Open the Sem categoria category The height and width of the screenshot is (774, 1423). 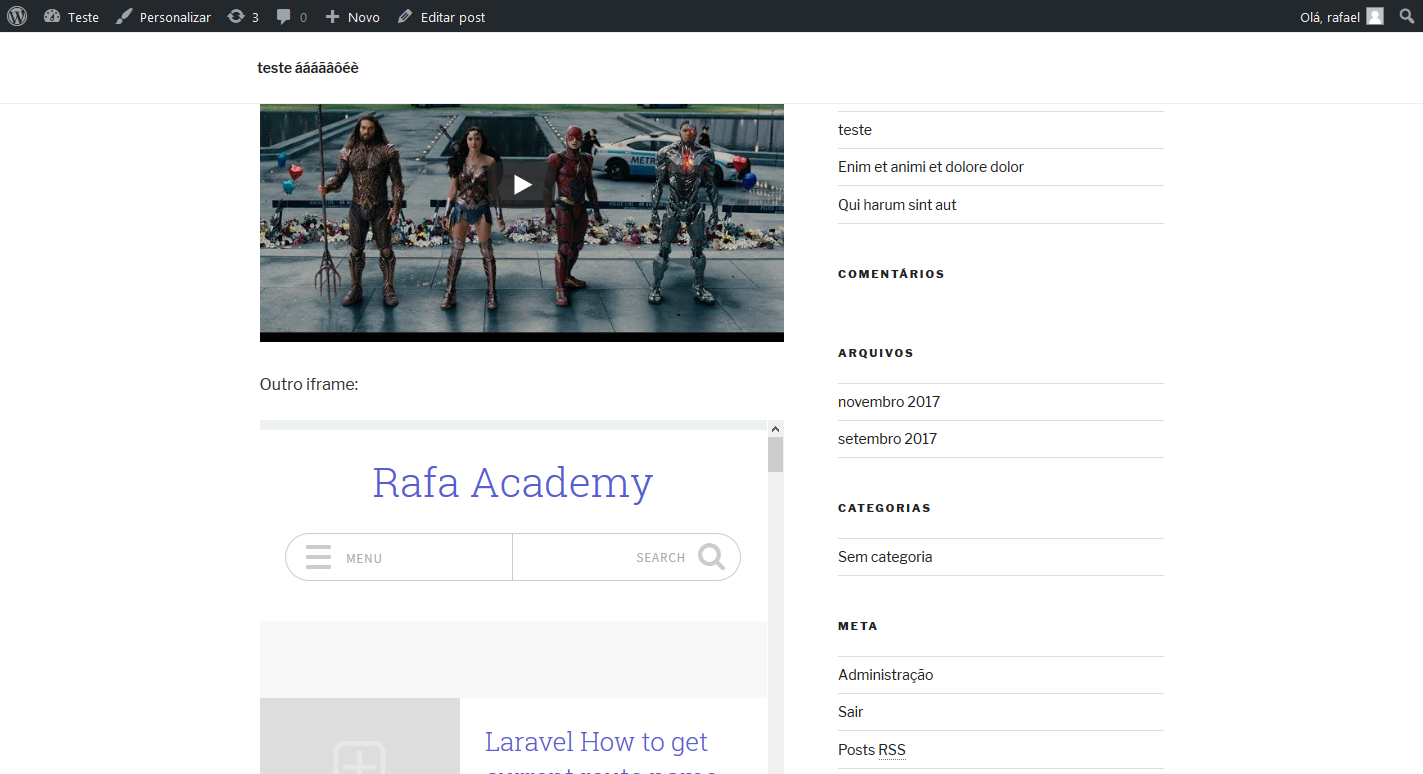(885, 557)
